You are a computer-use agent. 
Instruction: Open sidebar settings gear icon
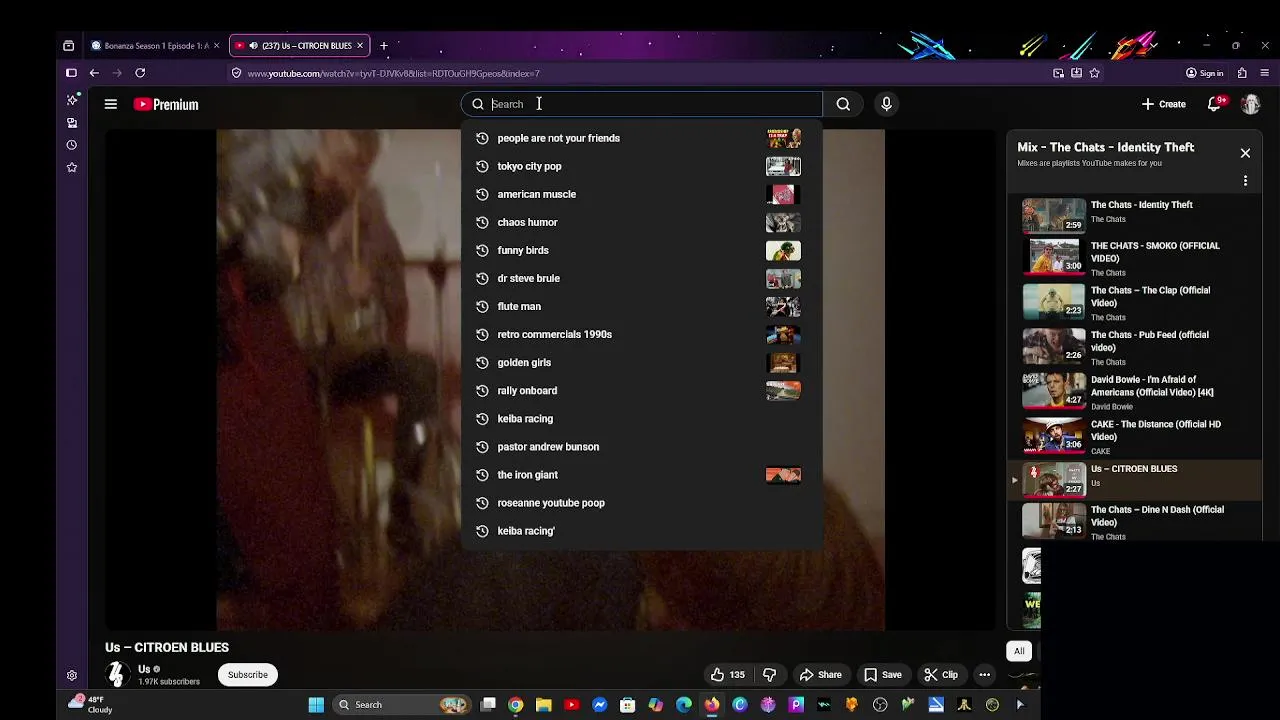(72, 676)
